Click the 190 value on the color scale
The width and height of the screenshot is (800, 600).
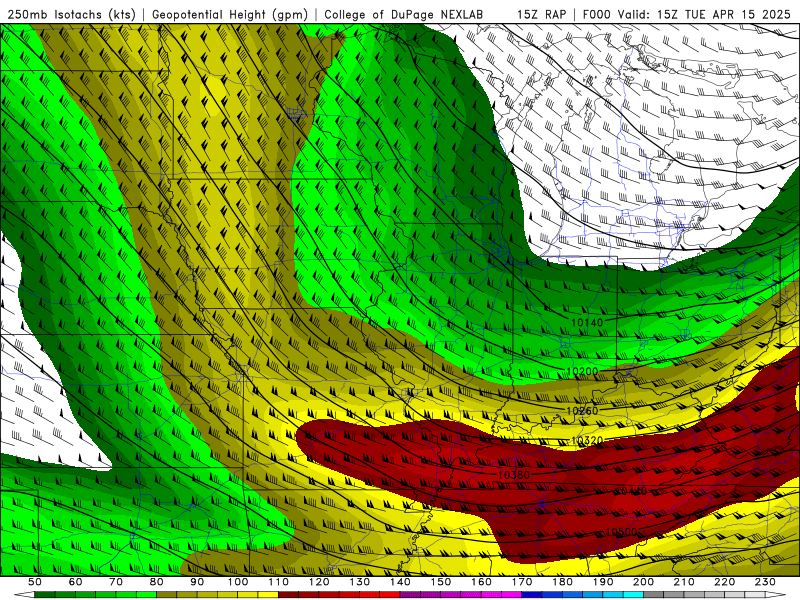(x=603, y=582)
